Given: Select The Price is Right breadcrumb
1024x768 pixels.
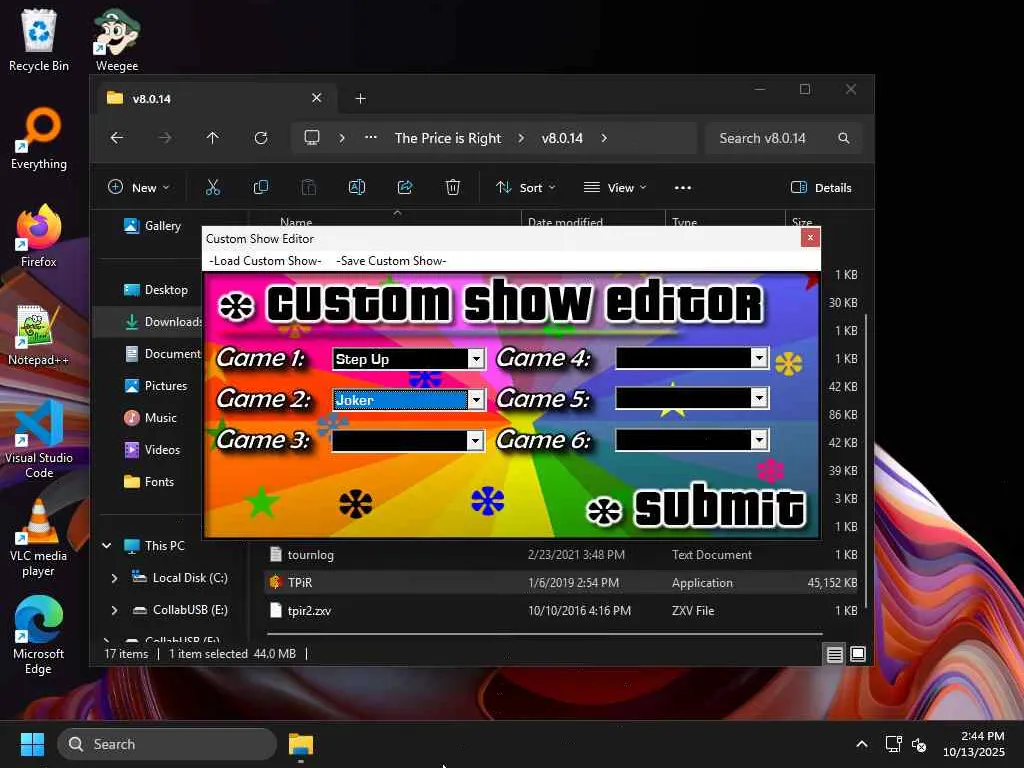Looking at the screenshot, I should 448,138.
